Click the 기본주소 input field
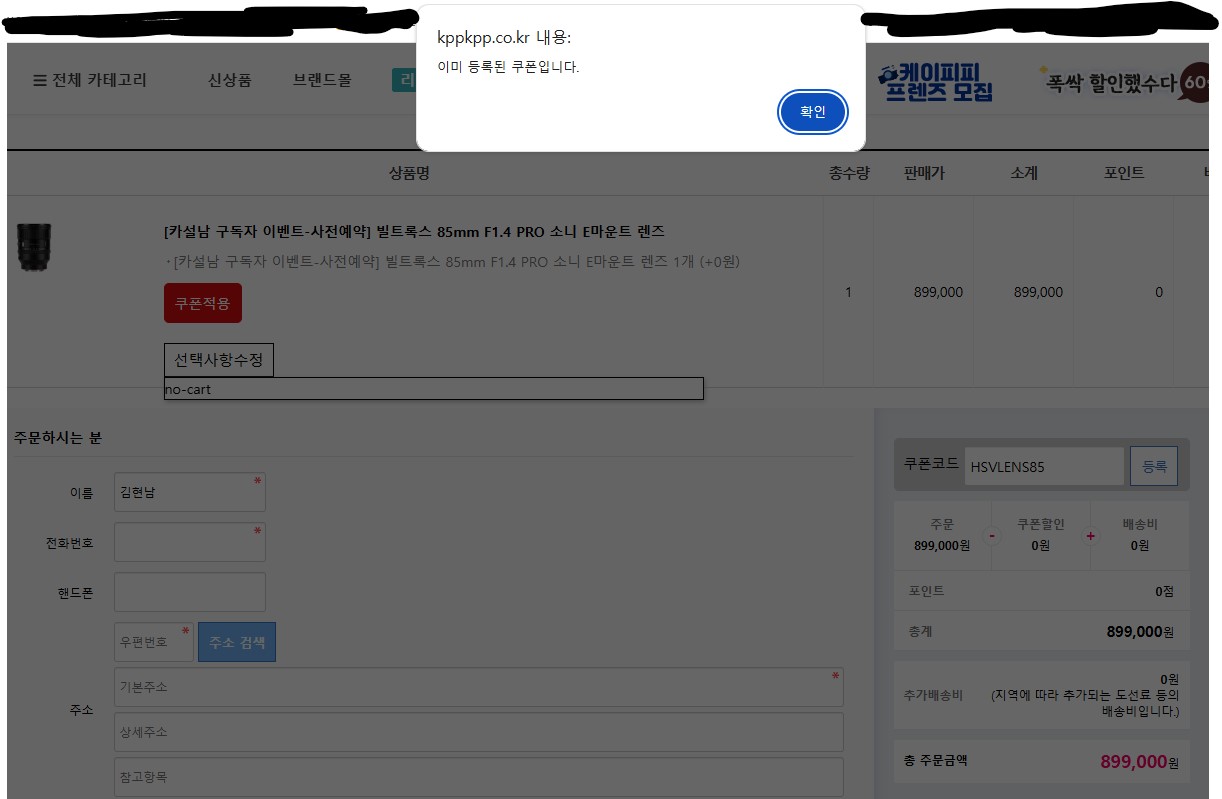Viewport: 1222px width, 799px height. point(479,687)
